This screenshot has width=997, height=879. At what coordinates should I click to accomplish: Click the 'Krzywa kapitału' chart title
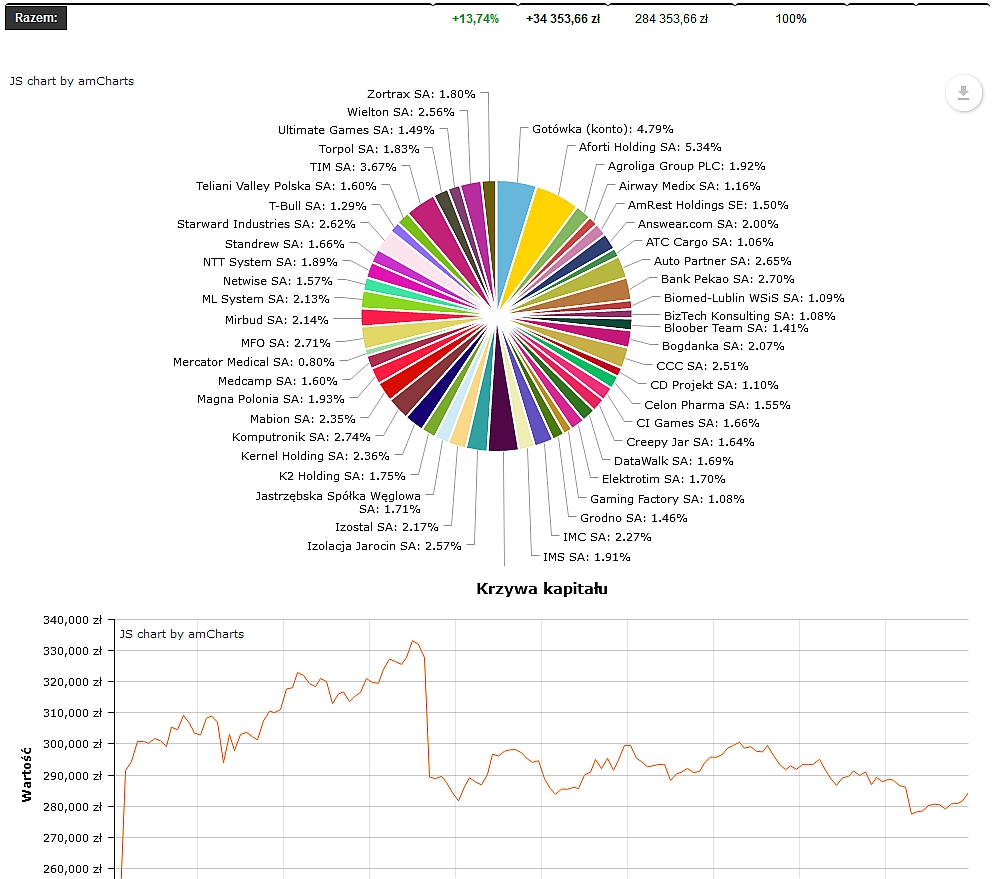coord(542,588)
